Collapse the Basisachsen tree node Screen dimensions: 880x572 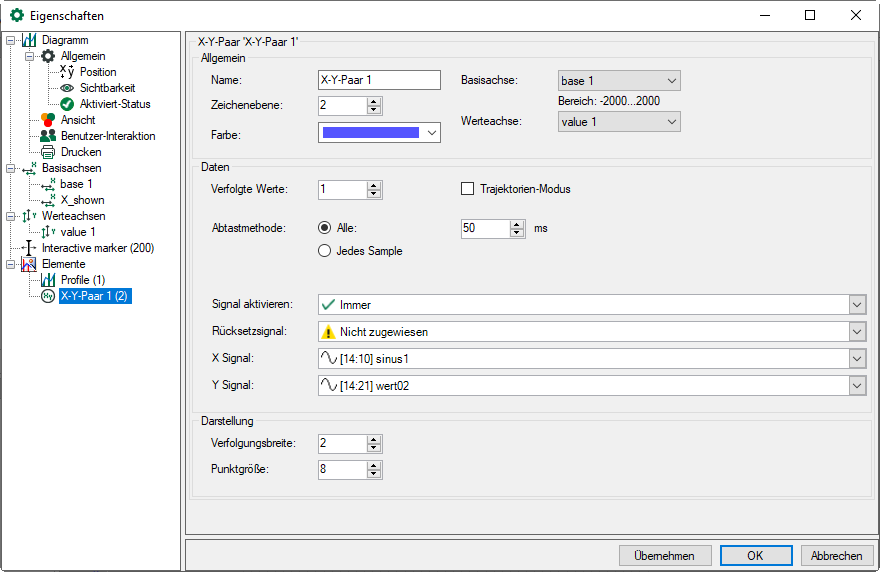coord(11,168)
